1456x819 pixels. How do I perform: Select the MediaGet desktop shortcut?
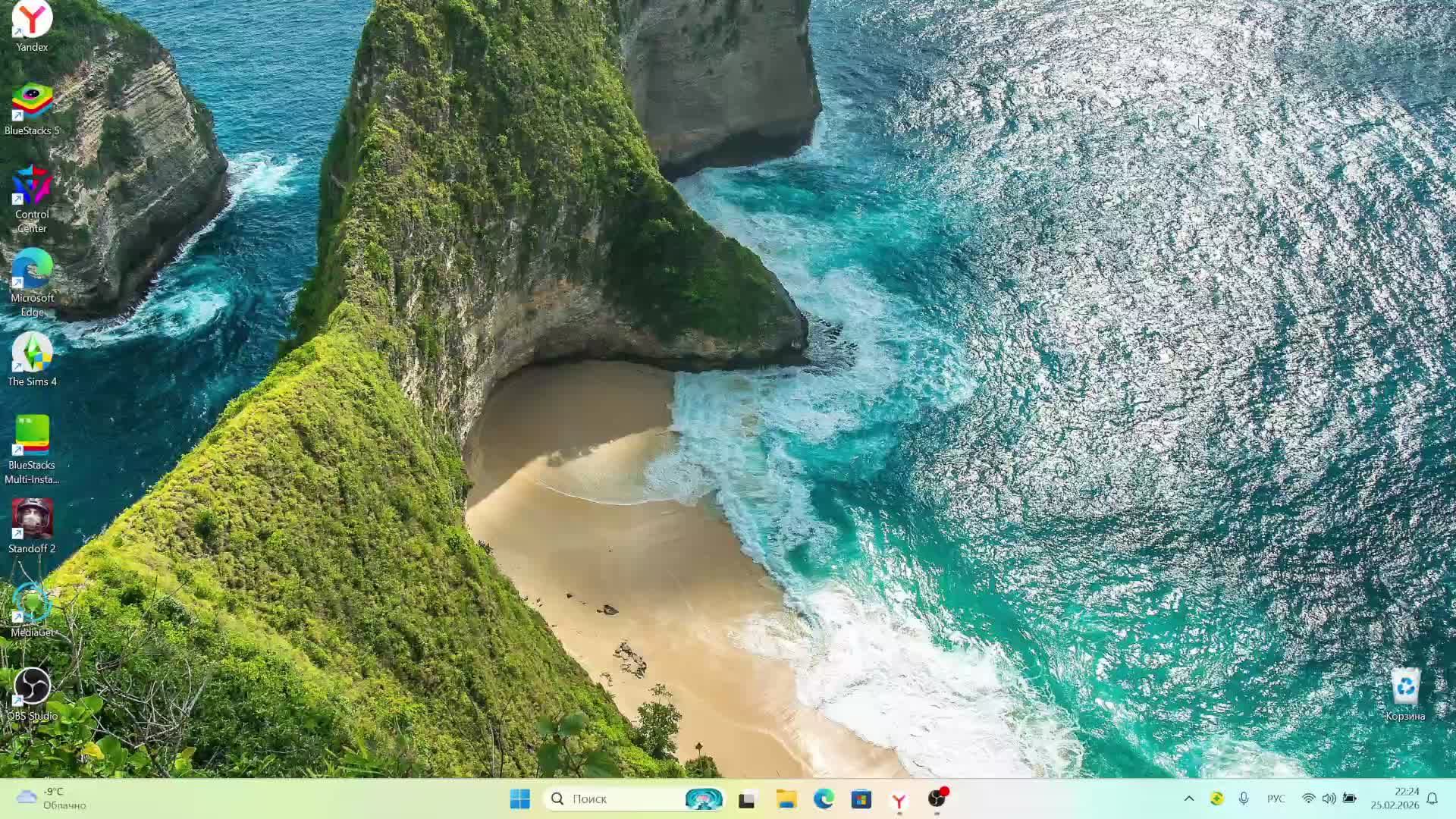click(x=32, y=604)
